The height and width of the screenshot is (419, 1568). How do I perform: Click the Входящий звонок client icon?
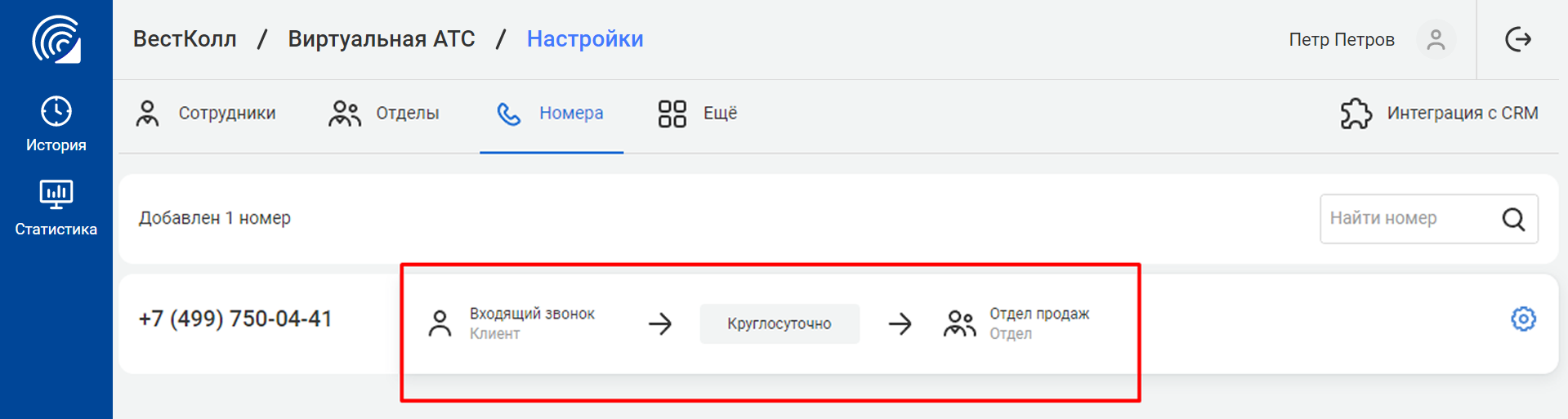tap(440, 323)
